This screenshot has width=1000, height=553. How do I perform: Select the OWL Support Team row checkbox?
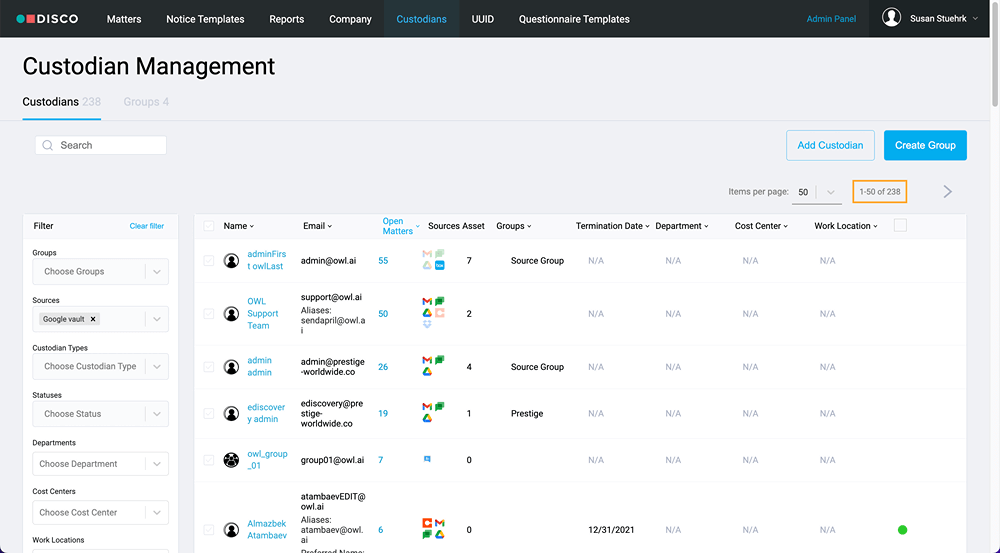[209, 314]
